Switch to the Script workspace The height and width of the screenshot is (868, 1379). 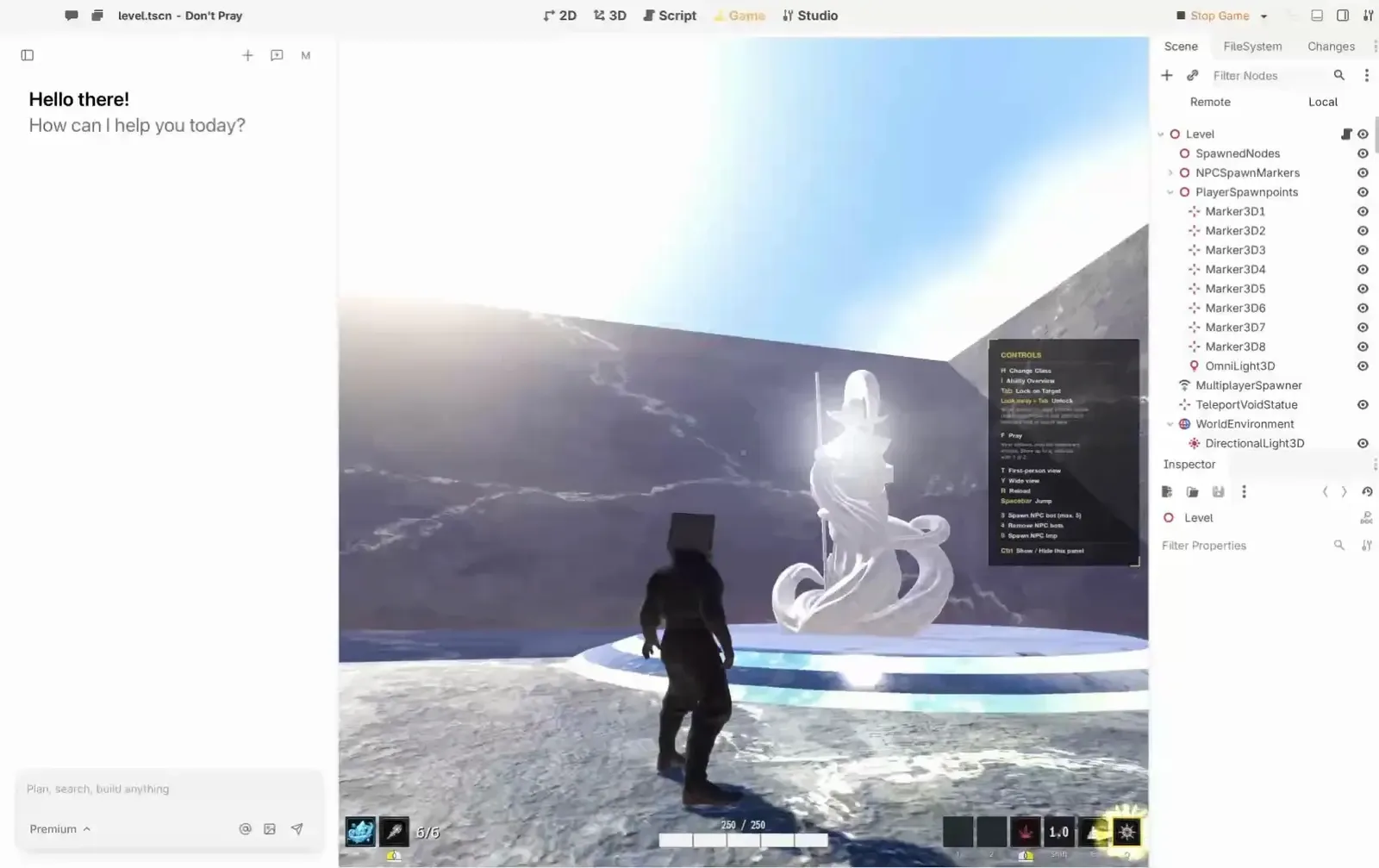click(x=670, y=16)
